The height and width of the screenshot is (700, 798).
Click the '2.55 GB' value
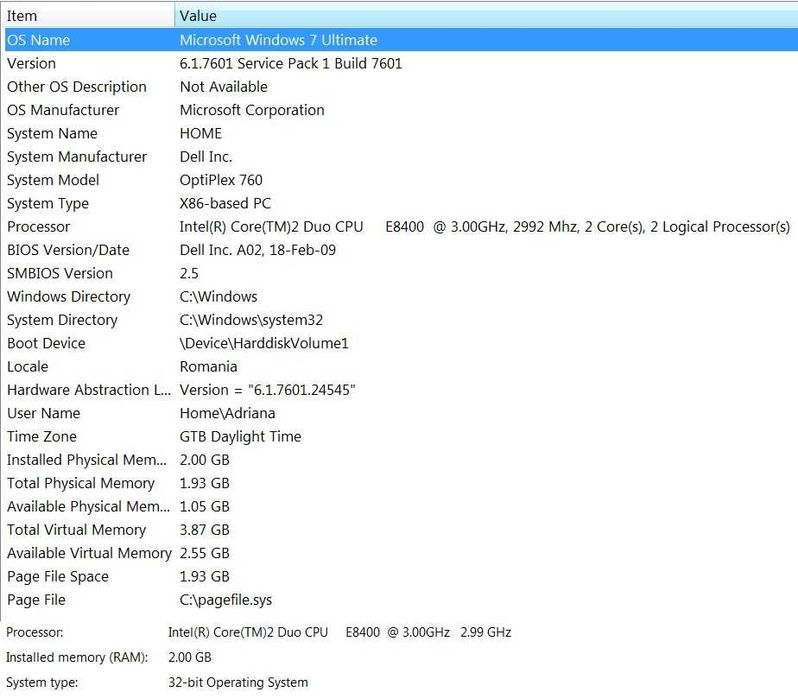[204, 553]
